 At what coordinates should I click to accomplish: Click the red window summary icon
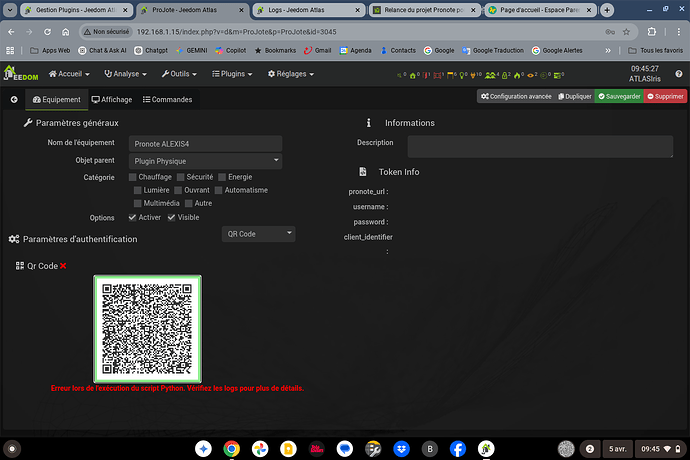pos(437,76)
